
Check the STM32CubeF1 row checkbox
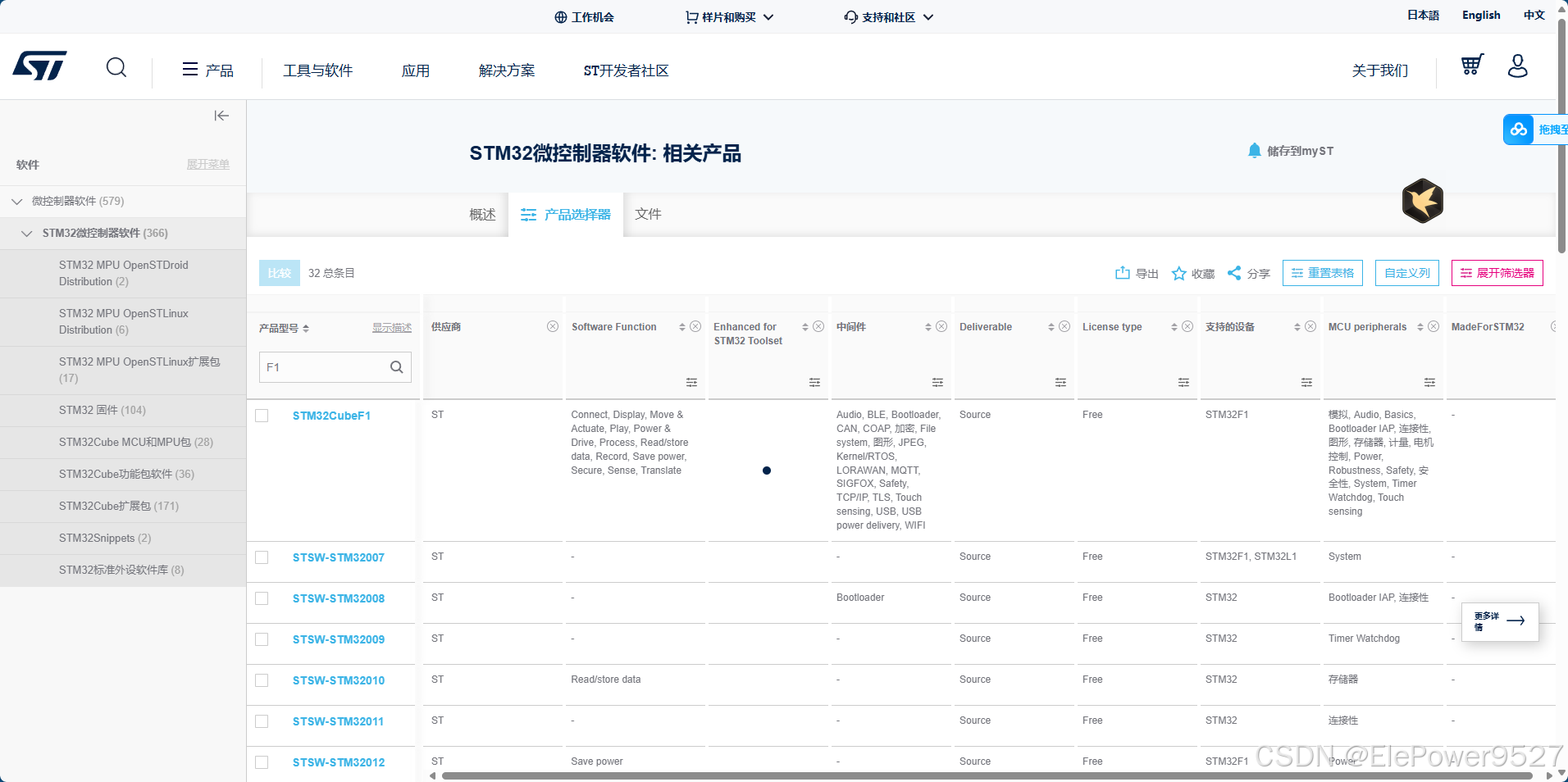(x=262, y=416)
